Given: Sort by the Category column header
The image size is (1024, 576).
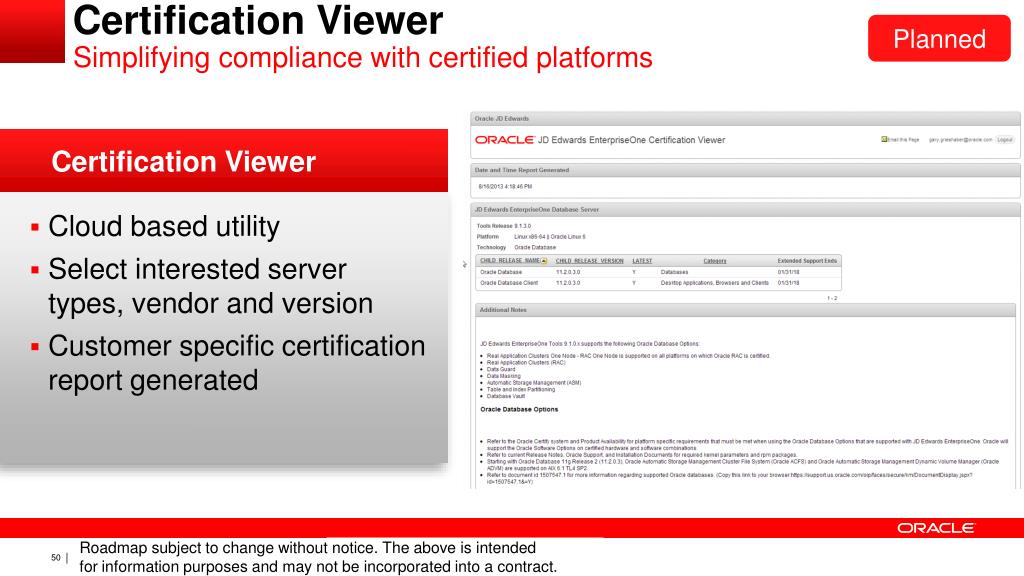Looking at the screenshot, I should pos(715,261).
